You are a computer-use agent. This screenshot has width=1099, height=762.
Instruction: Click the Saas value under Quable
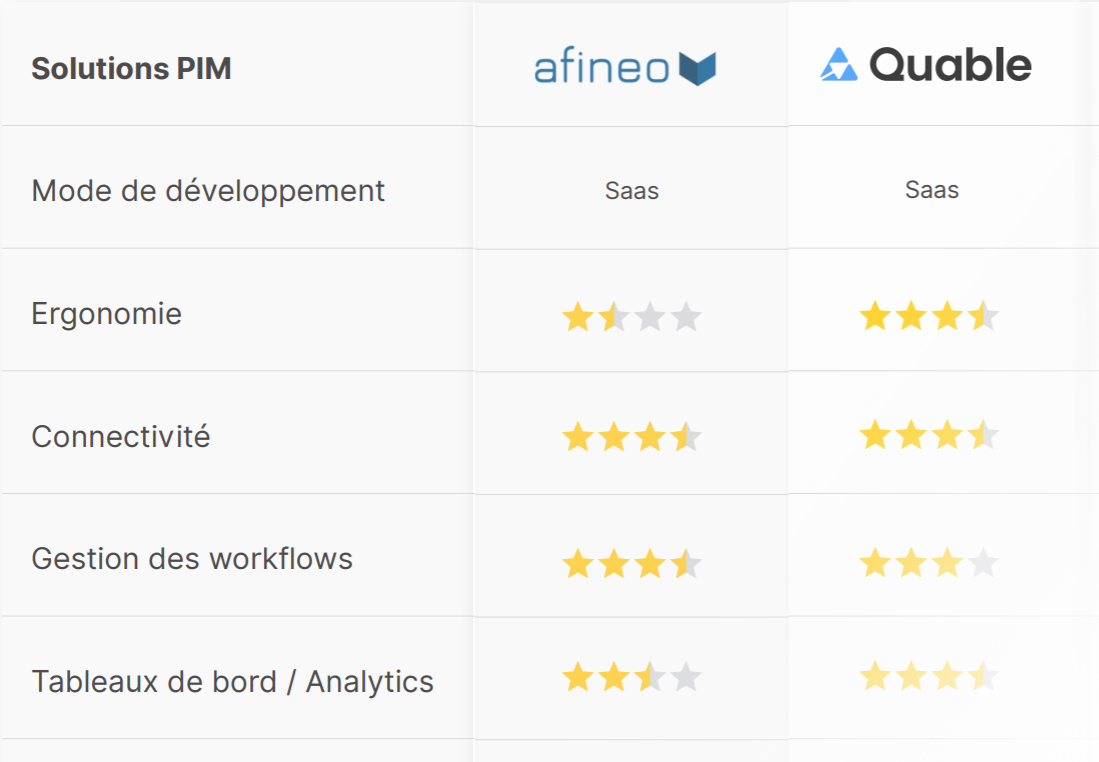point(931,189)
